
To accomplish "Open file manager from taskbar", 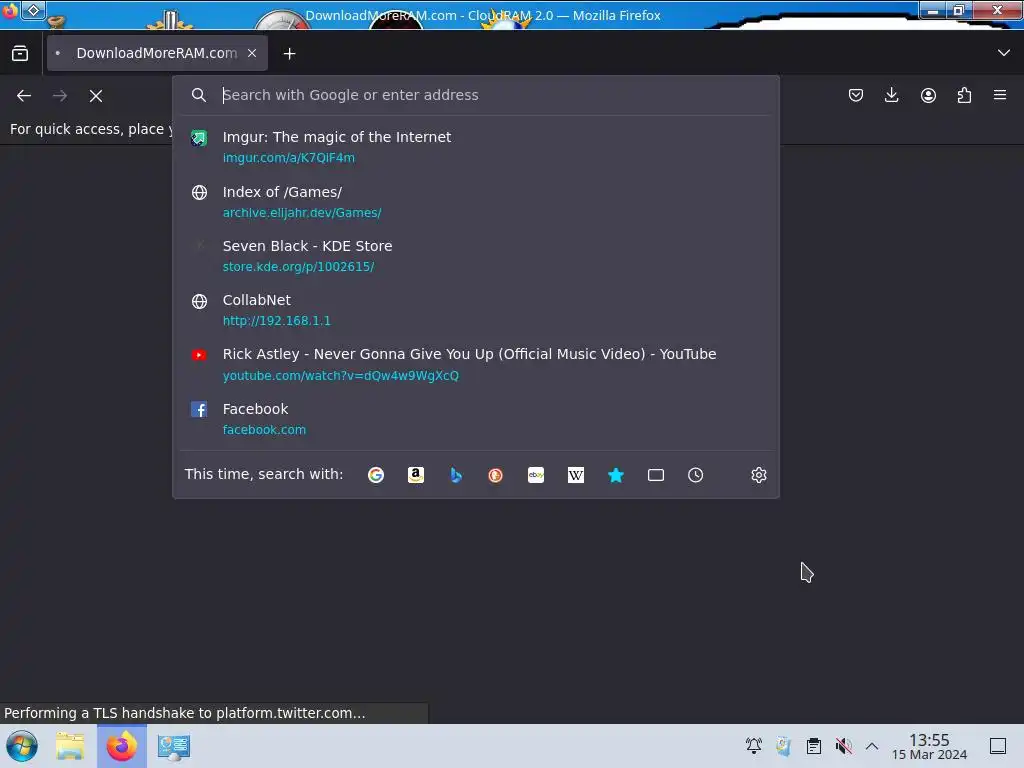I will point(70,746).
